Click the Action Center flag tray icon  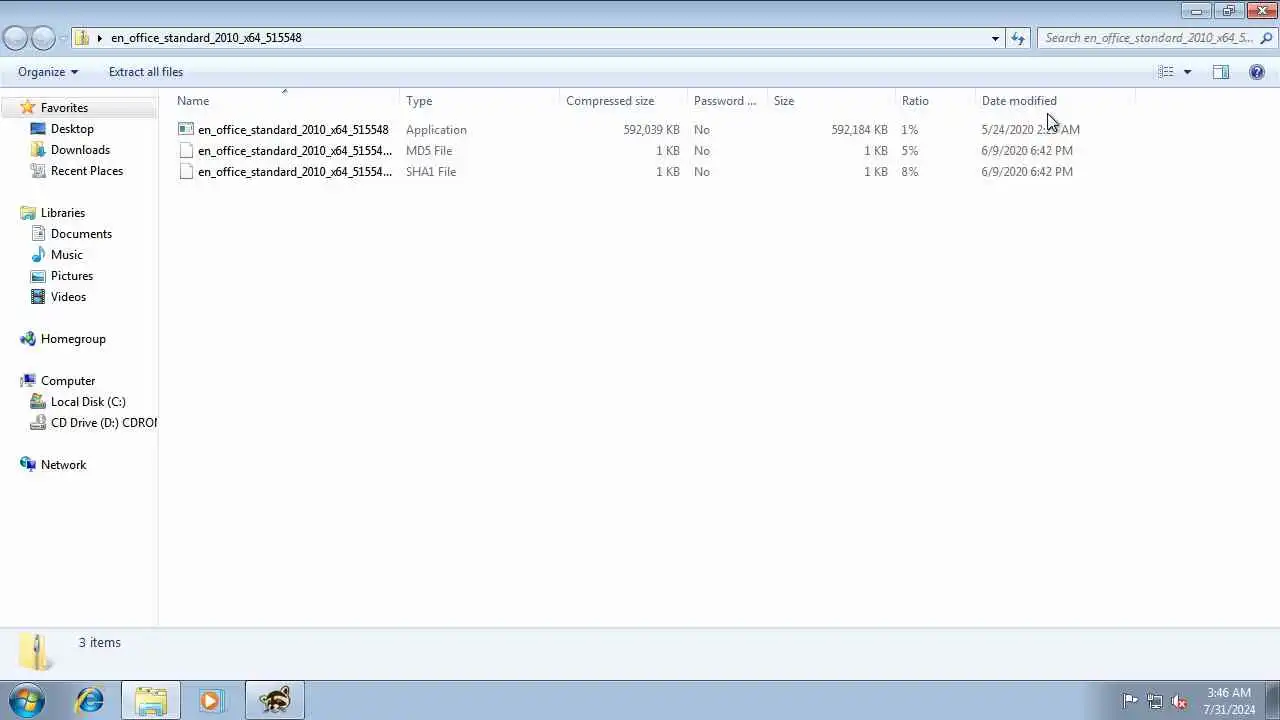[1130, 701]
